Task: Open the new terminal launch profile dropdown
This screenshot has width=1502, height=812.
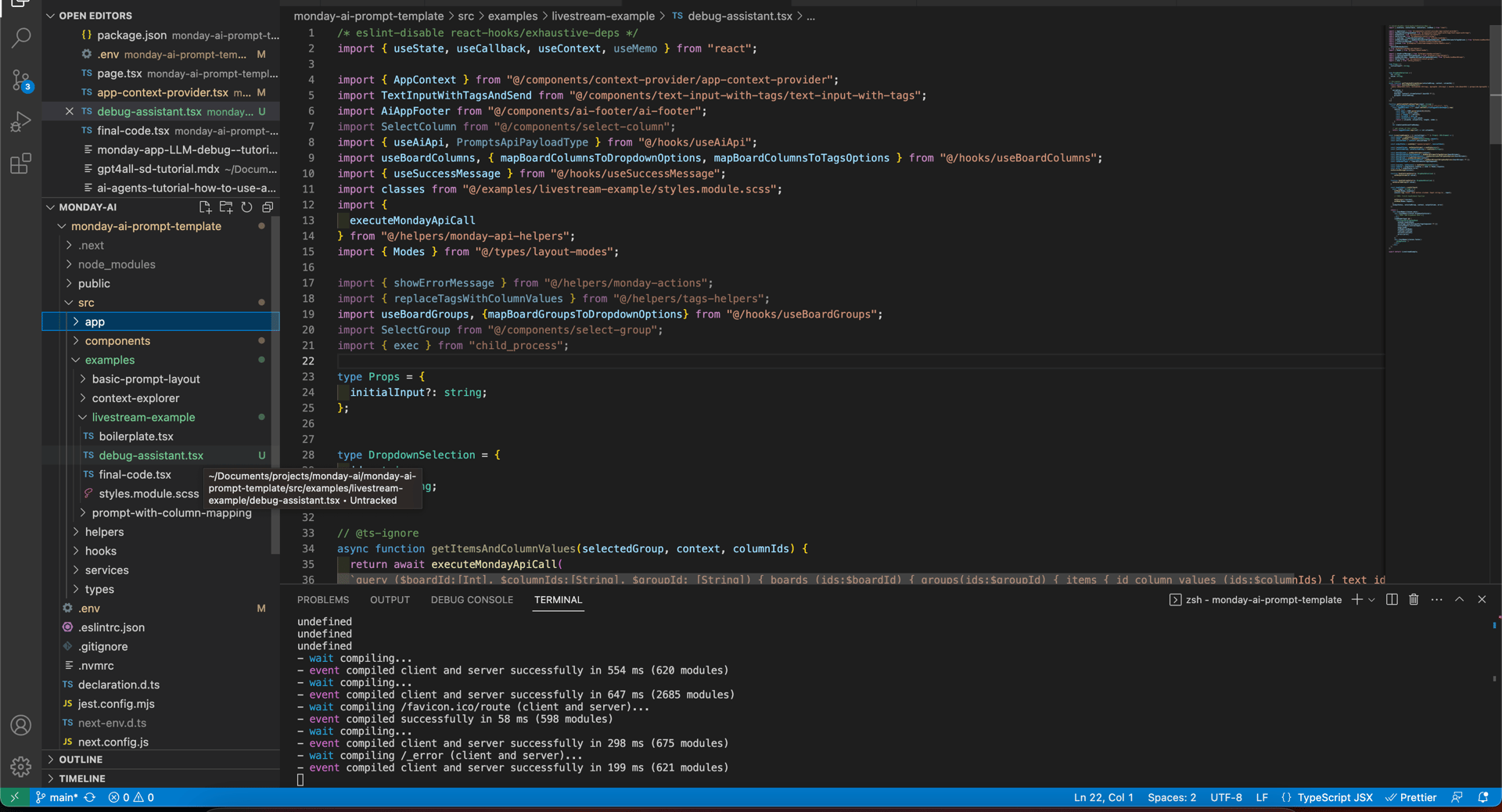Action: point(1371,600)
